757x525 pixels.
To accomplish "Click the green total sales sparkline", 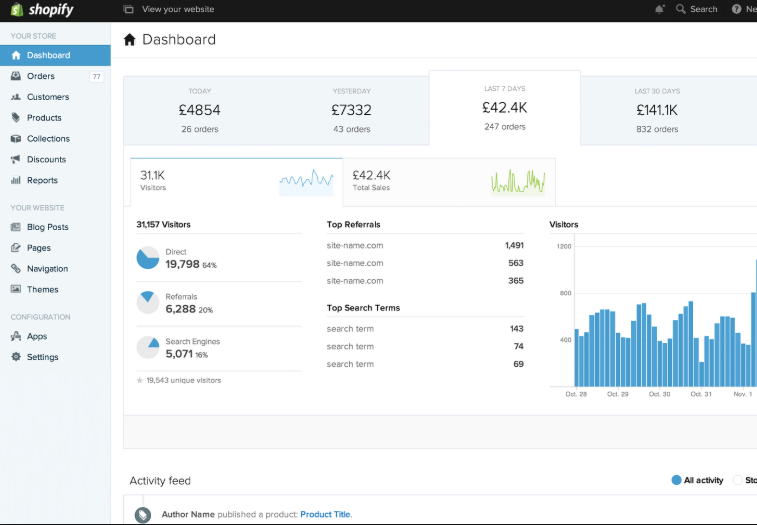I will (518, 182).
